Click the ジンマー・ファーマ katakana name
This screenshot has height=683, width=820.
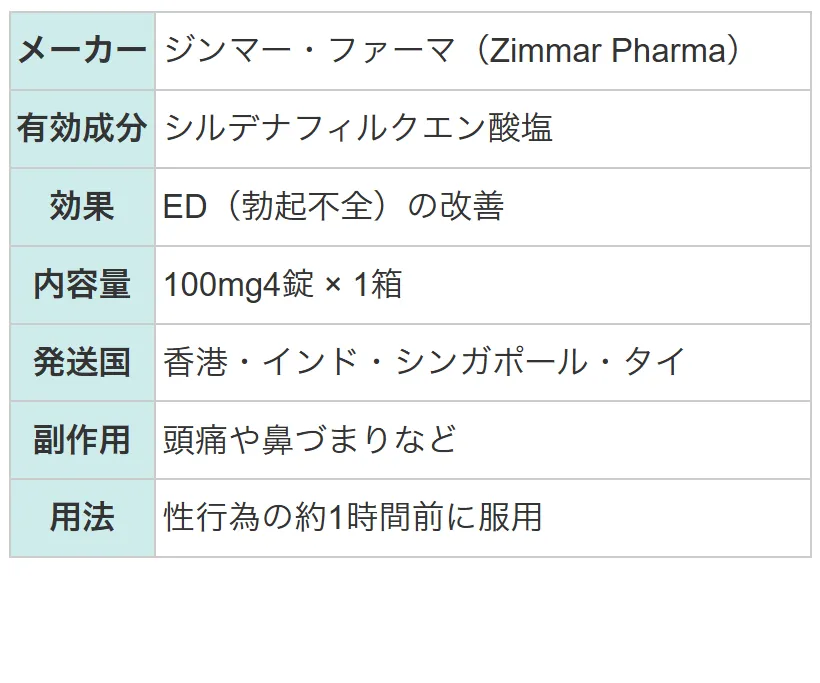tap(309, 51)
